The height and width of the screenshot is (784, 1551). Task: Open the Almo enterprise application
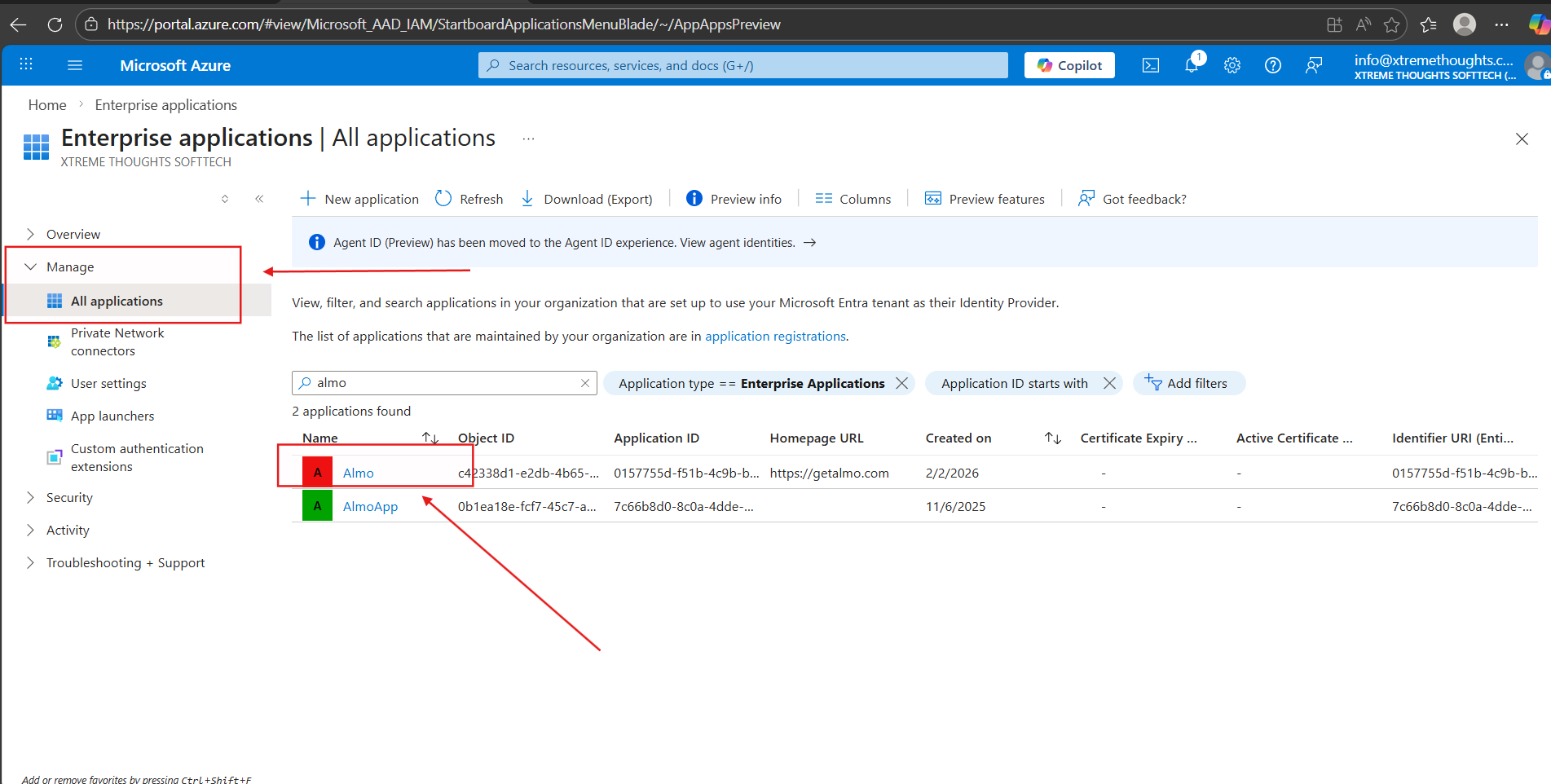pos(359,473)
